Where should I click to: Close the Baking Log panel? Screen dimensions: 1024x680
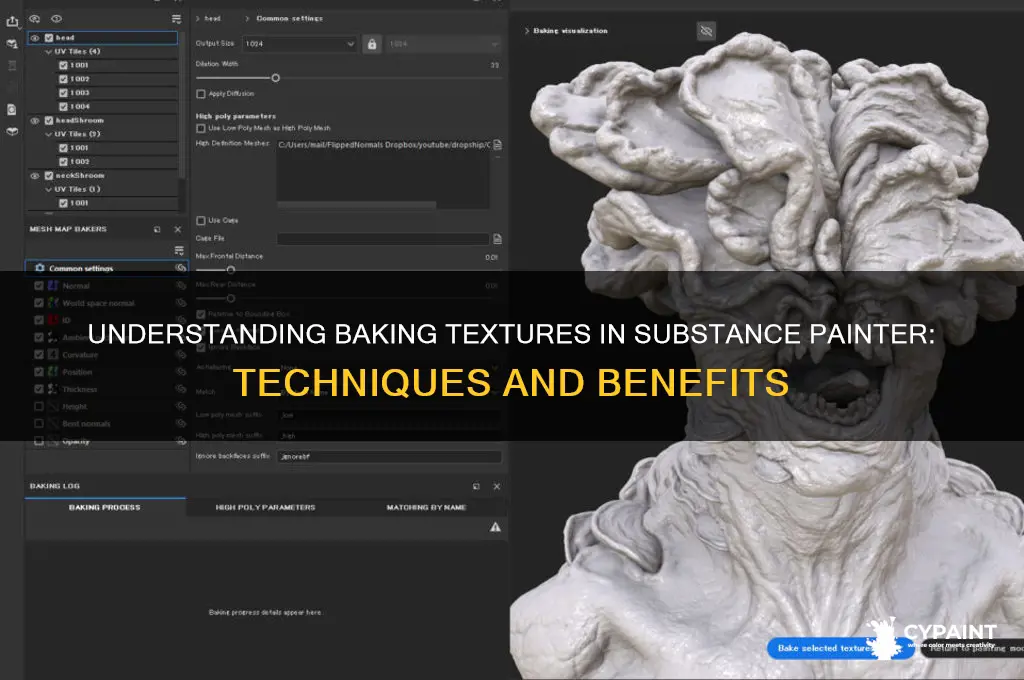(x=496, y=487)
